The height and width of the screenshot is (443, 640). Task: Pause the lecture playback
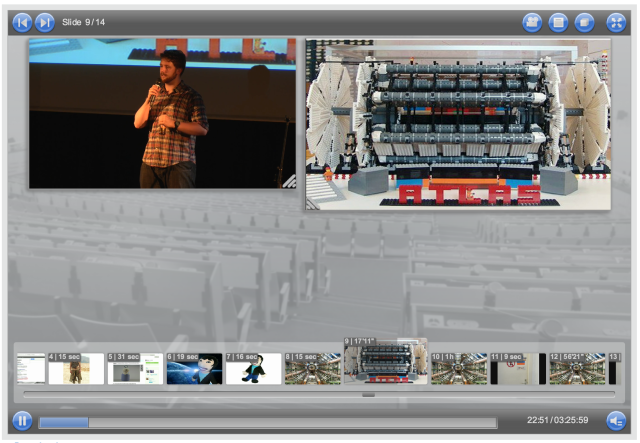[x=22, y=421]
